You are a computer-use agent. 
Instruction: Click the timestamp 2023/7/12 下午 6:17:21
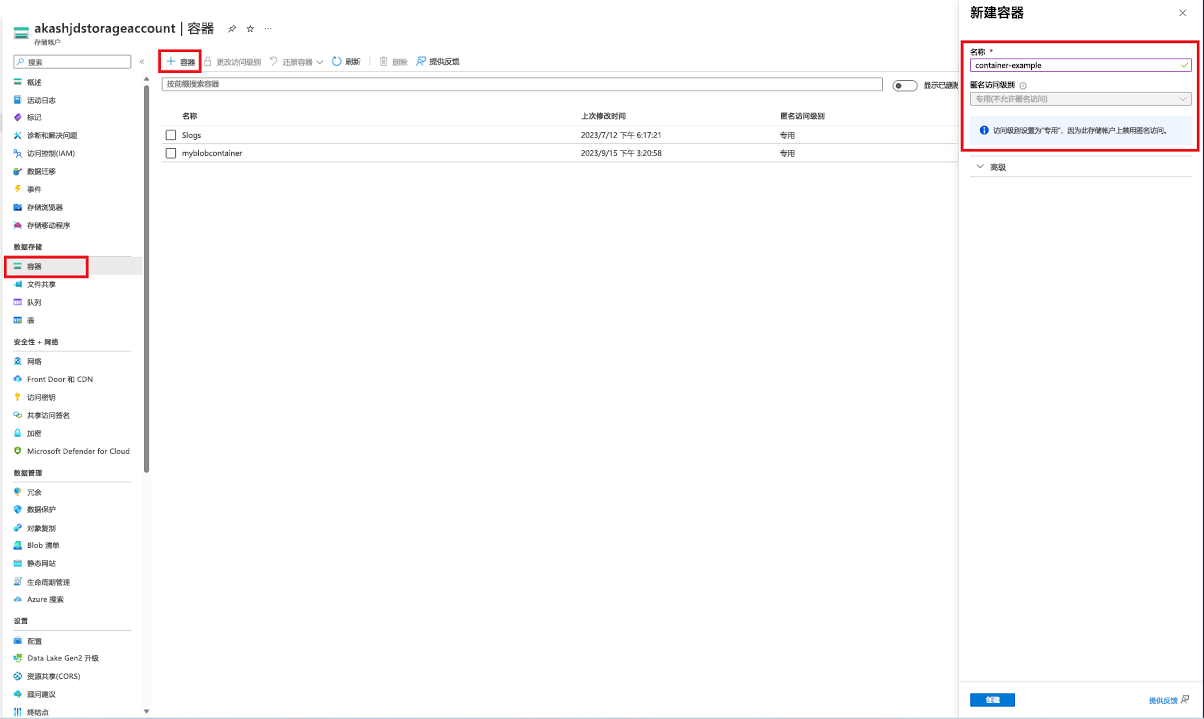point(621,134)
